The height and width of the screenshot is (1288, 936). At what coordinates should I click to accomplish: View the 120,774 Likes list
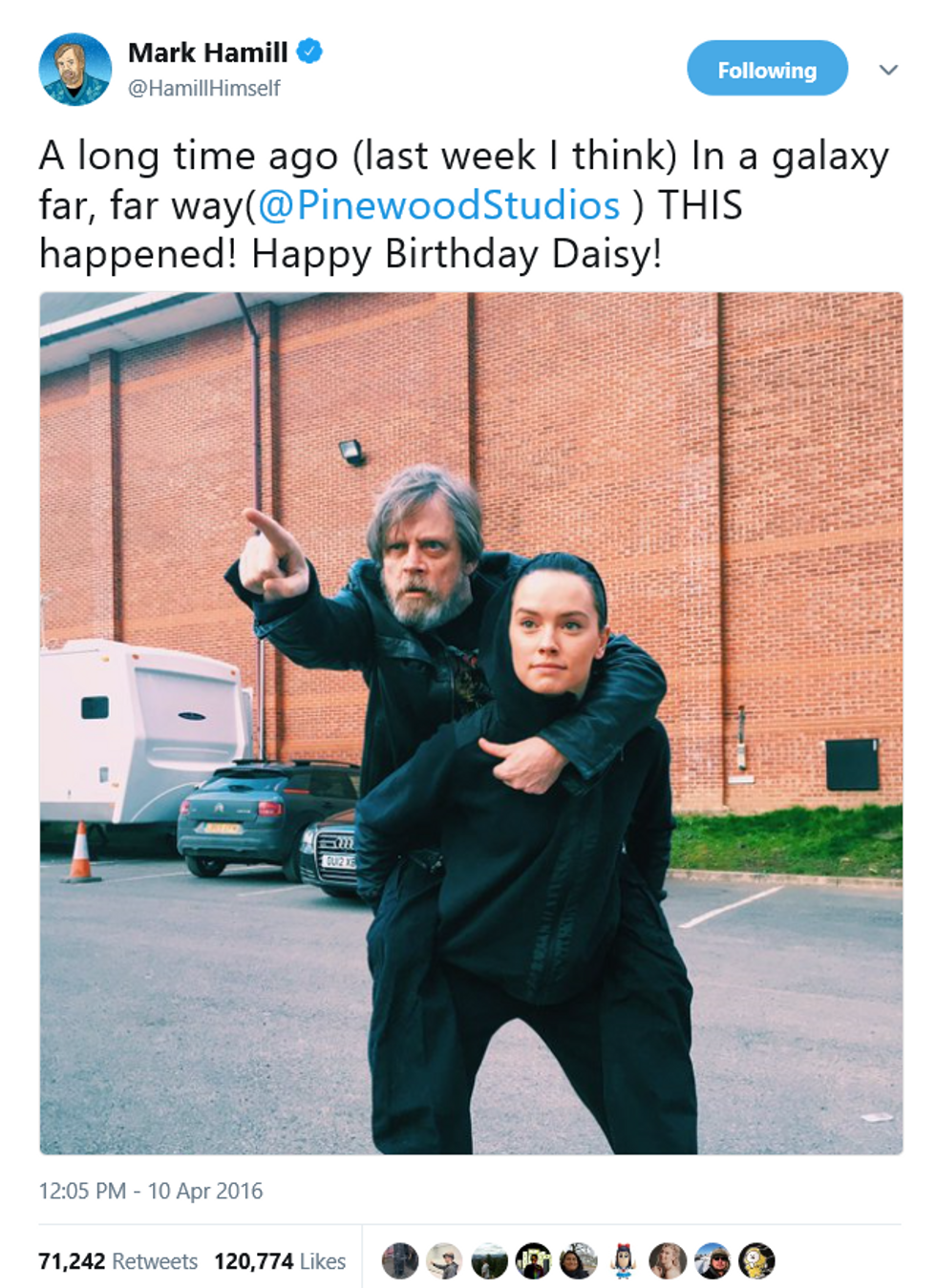(x=280, y=1261)
